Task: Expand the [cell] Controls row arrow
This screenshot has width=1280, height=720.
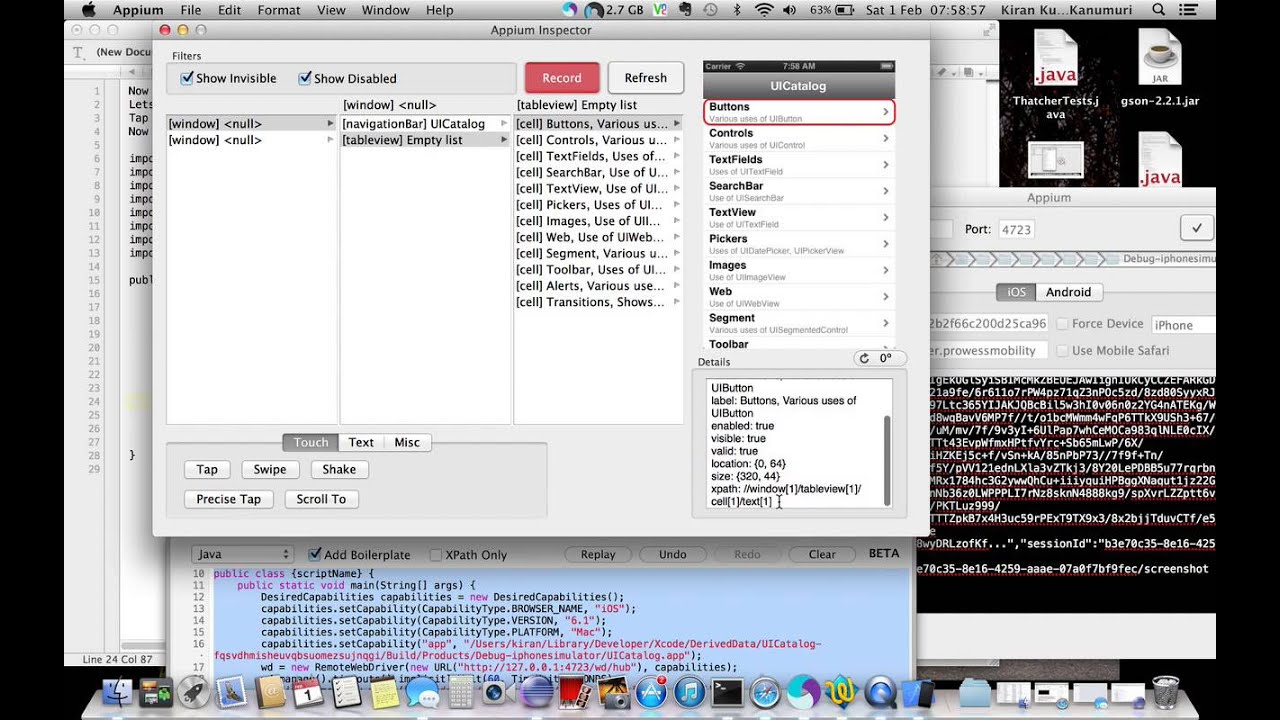Action: tap(677, 140)
